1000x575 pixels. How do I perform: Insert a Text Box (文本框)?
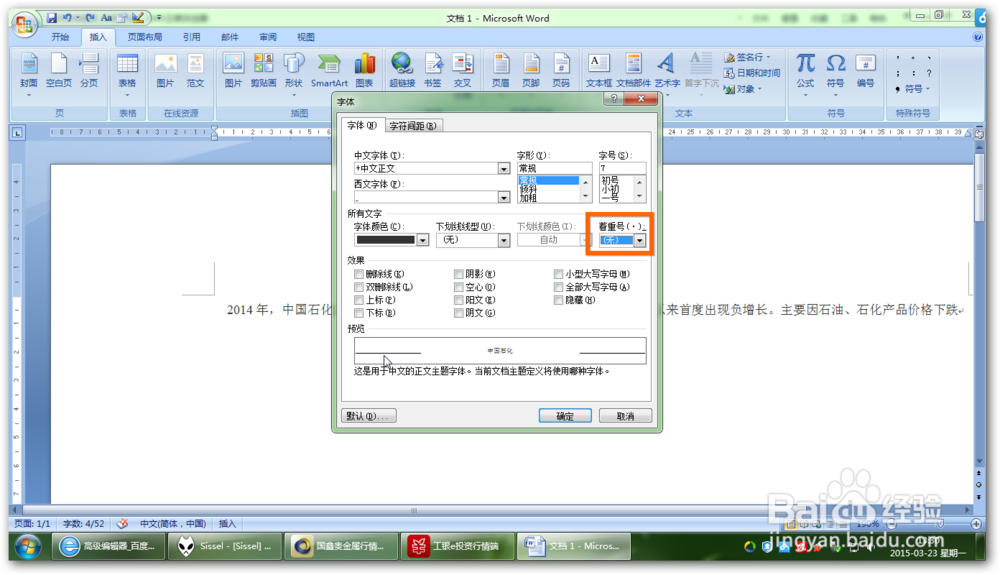point(599,70)
